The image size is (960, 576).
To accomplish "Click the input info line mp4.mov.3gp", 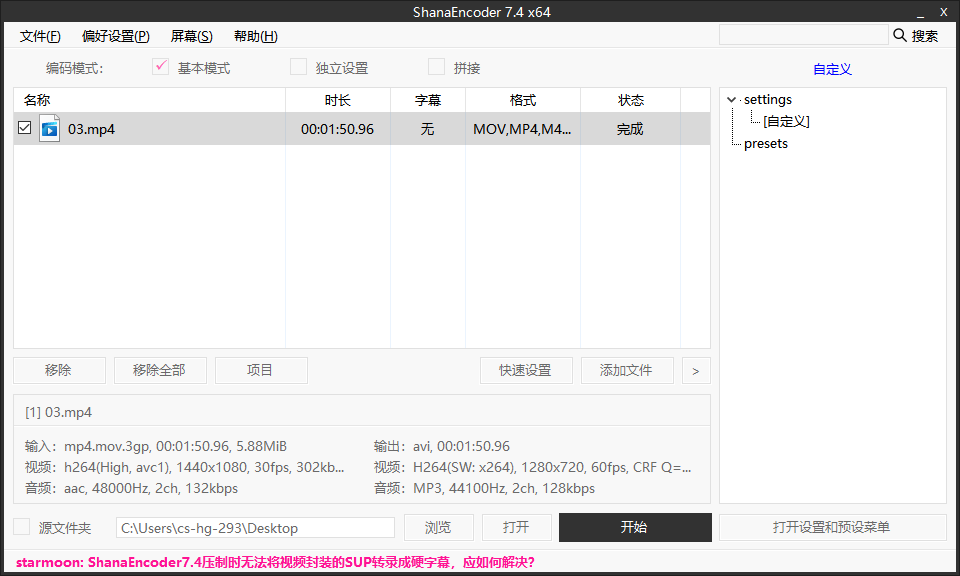I will 156,446.
